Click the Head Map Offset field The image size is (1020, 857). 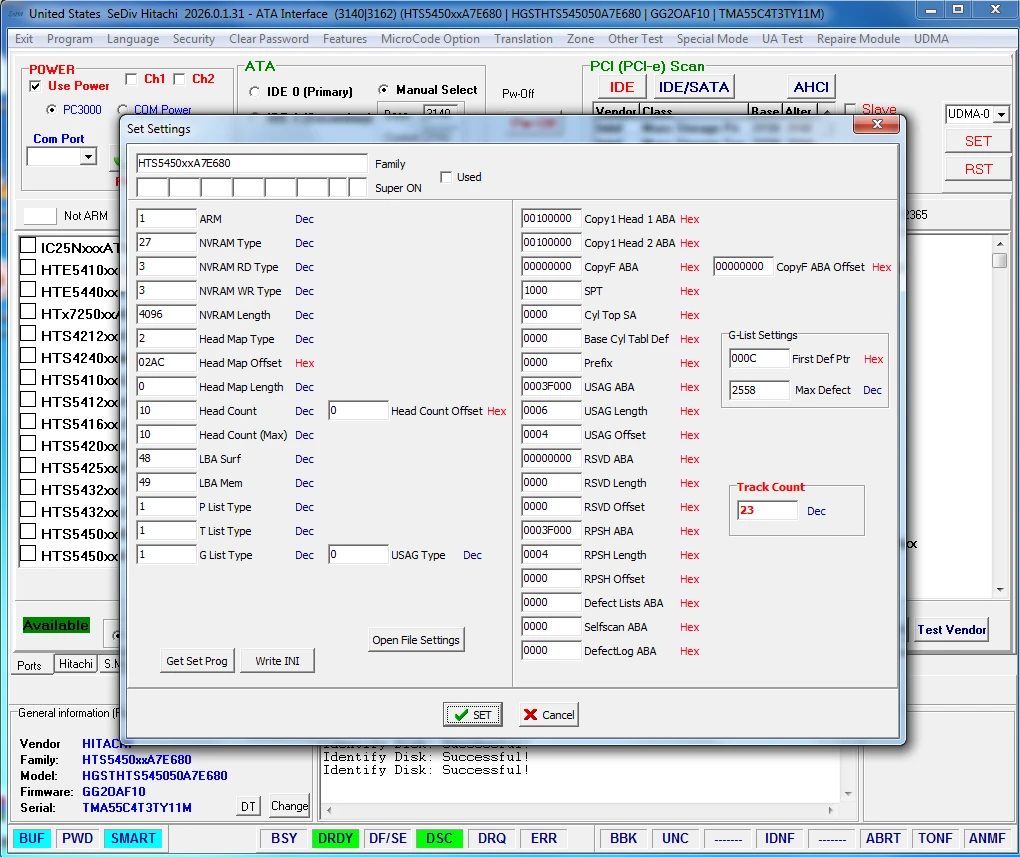(166, 362)
